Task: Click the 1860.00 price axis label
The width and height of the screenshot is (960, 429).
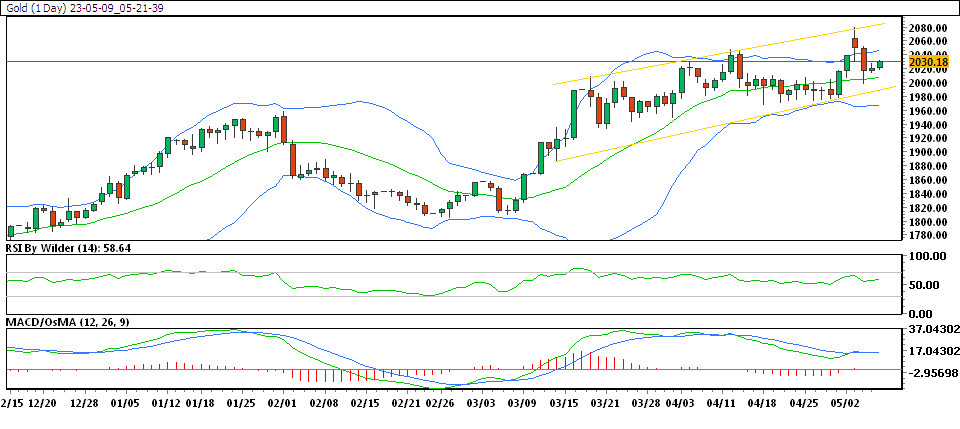Action: 929,181
